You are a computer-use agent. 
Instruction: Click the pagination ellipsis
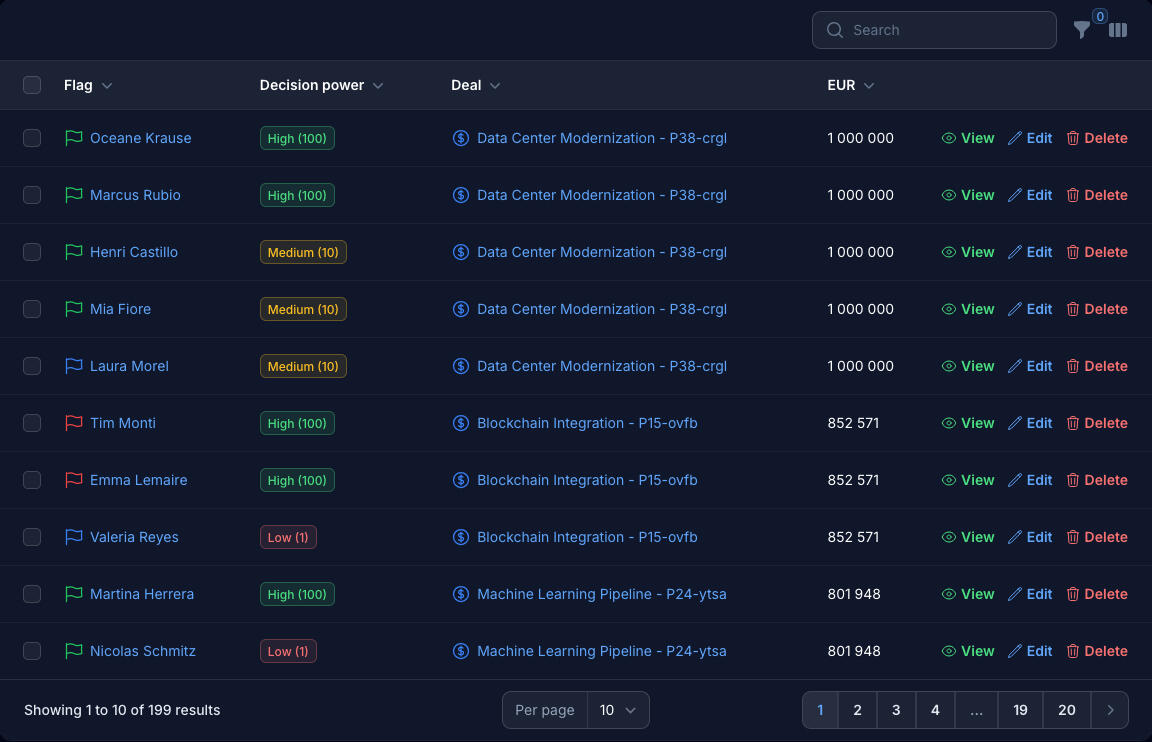(x=976, y=710)
